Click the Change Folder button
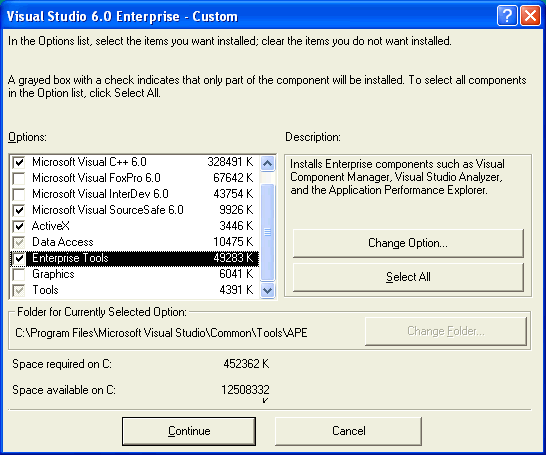 click(446, 331)
